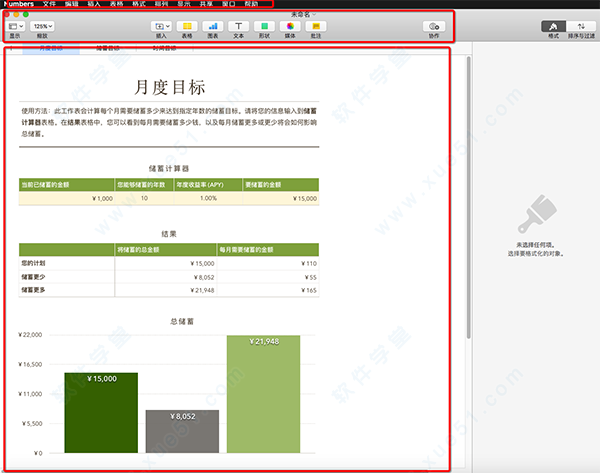Select the 要储蓄的金额 header cell
This screenshot has width=600, height=473.
[281, 185]
